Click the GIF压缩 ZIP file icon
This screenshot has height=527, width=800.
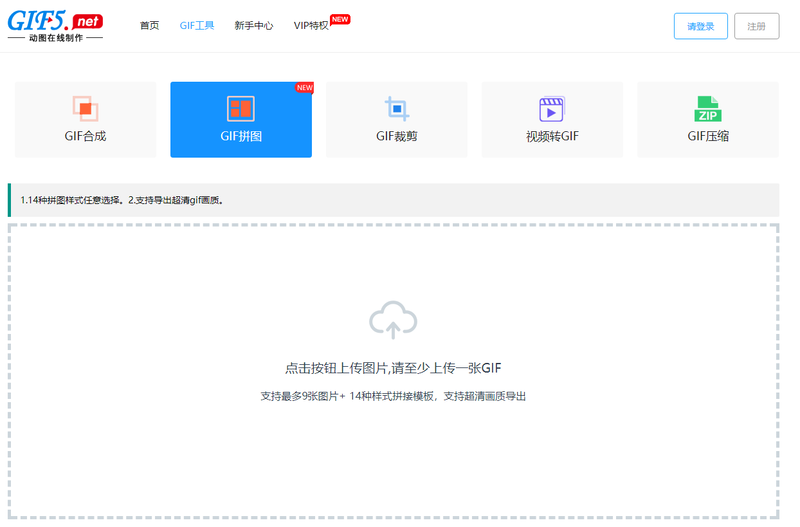708,109
